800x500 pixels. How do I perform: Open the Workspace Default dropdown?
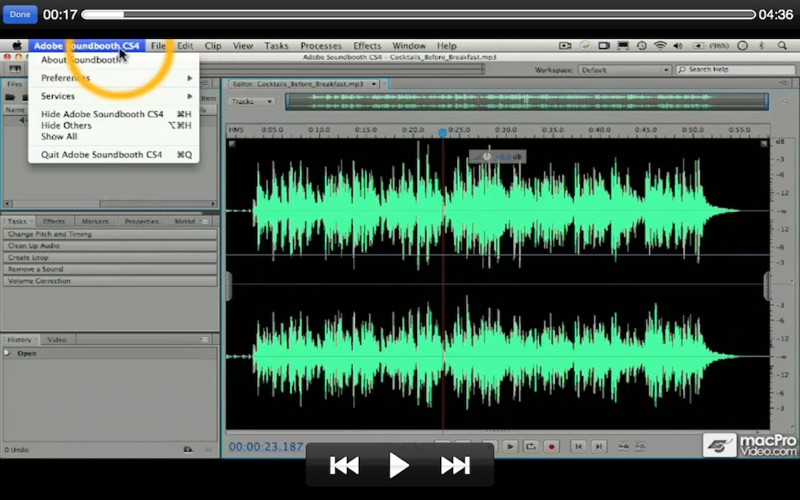click(x=624, y=70)
